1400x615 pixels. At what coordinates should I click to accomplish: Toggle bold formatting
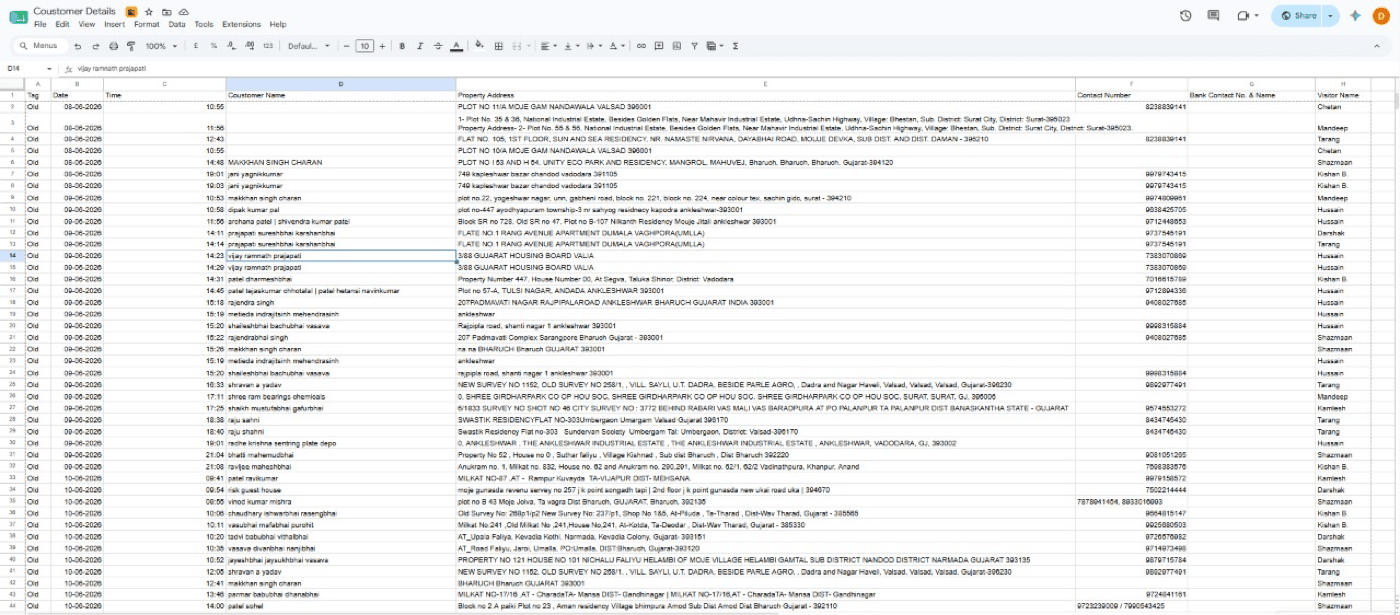(x=402, y=46)
